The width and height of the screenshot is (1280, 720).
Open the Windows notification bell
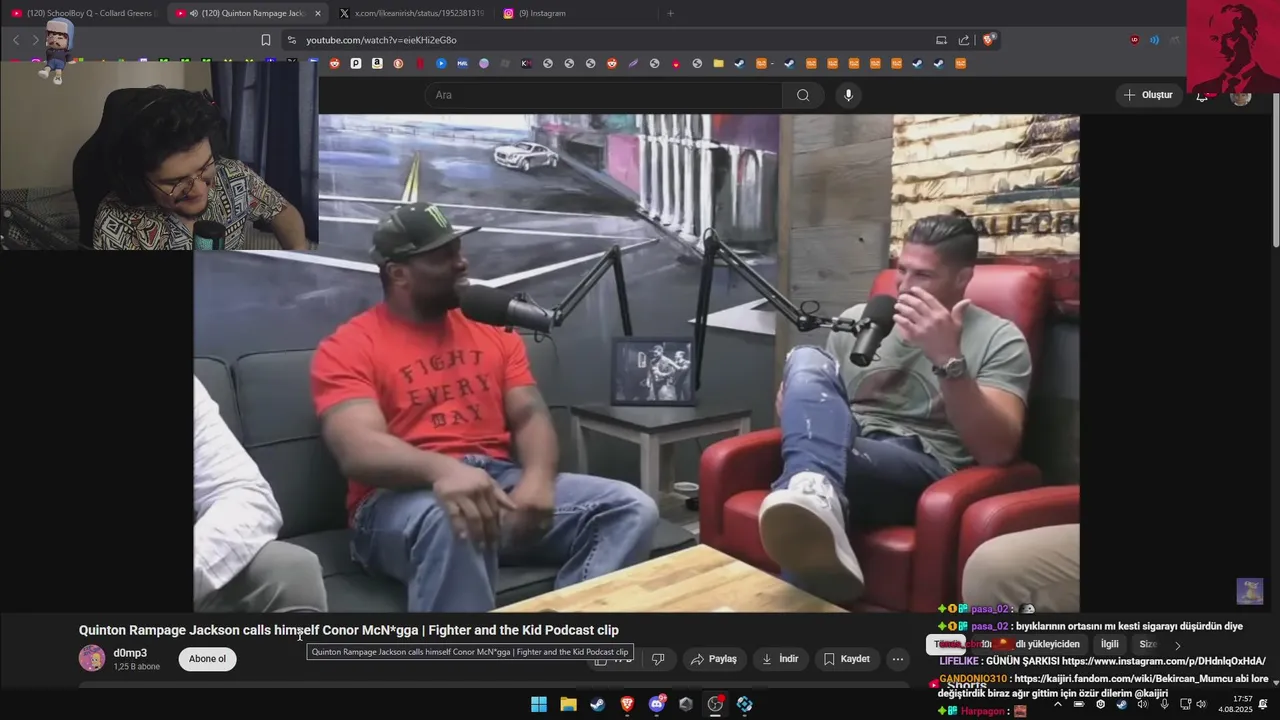(1263, 704)
